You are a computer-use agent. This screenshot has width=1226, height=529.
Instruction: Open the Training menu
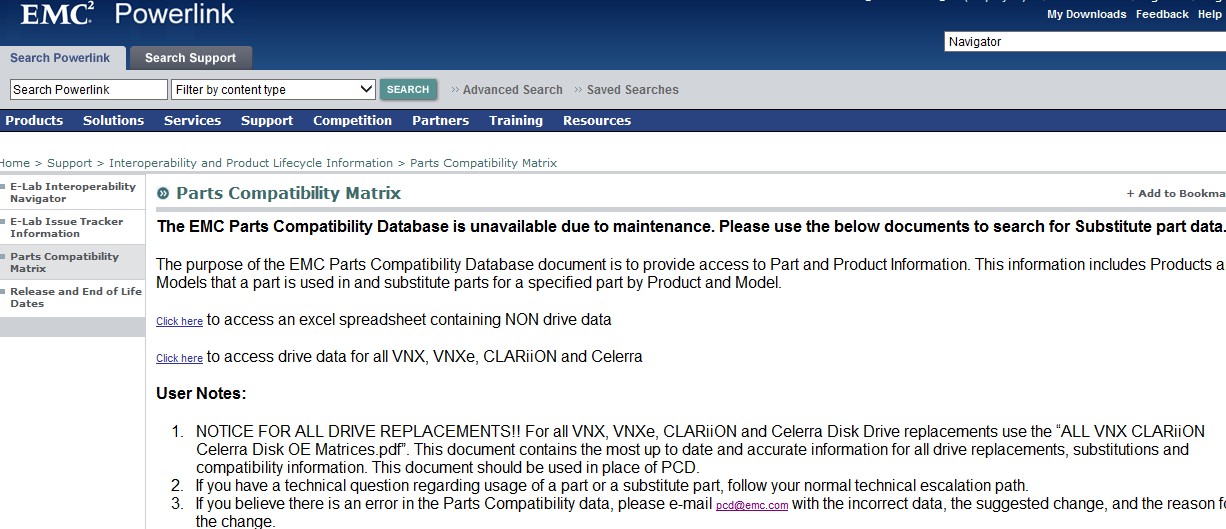click(516, 121)
